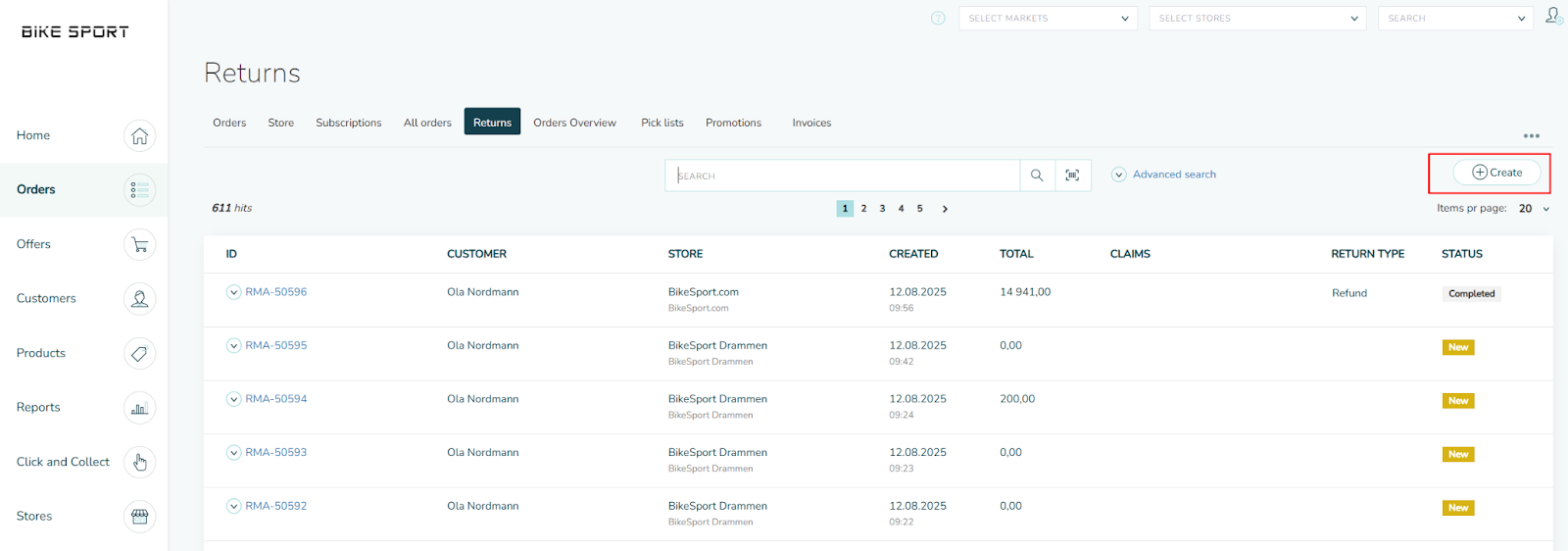Open the Stores storefront icon

coord(139,517)
